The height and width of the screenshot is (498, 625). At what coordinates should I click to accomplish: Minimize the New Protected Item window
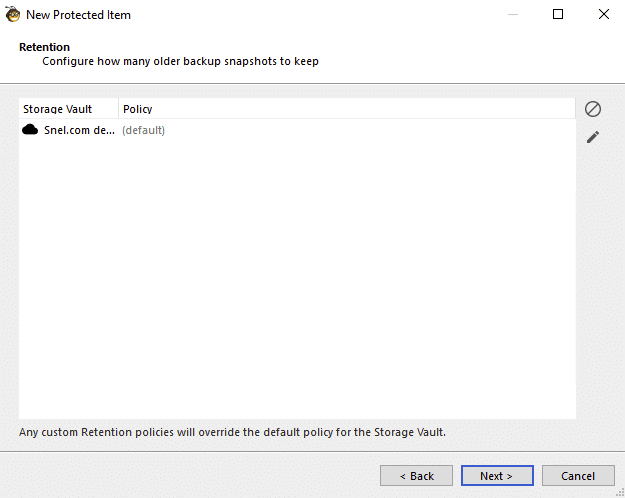[513, 14]
